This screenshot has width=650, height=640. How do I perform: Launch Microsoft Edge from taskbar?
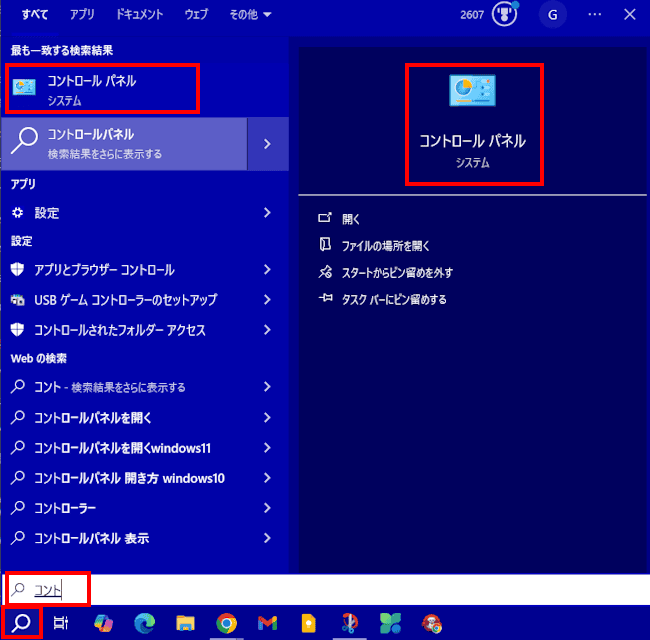point(144,623)
